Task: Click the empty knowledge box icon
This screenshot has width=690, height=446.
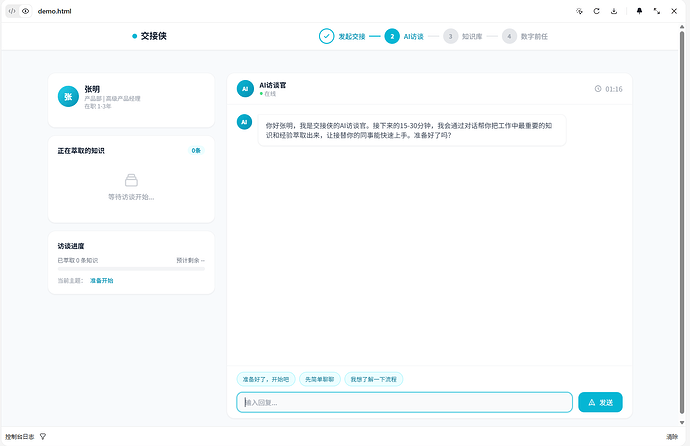Action: tap(131, 180)
